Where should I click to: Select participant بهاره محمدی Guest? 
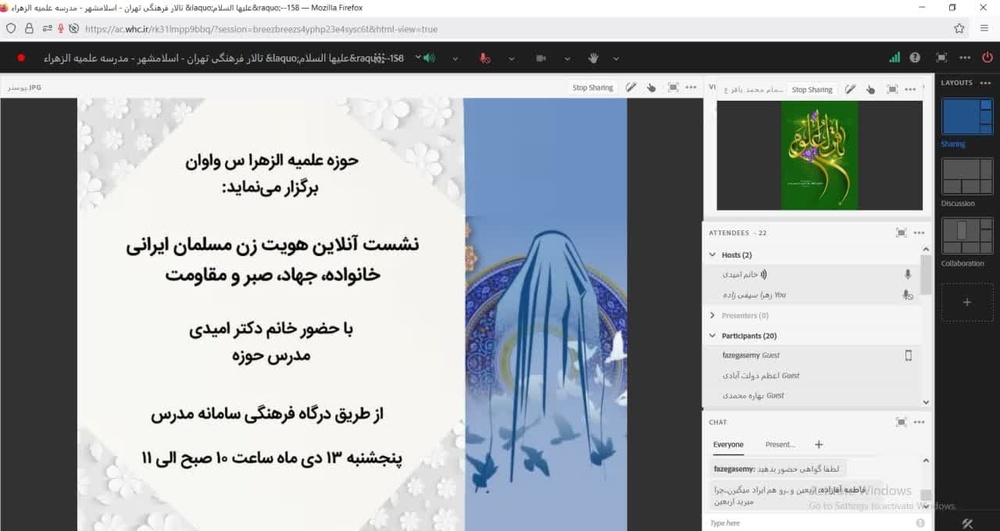click(x=812, y=395)
